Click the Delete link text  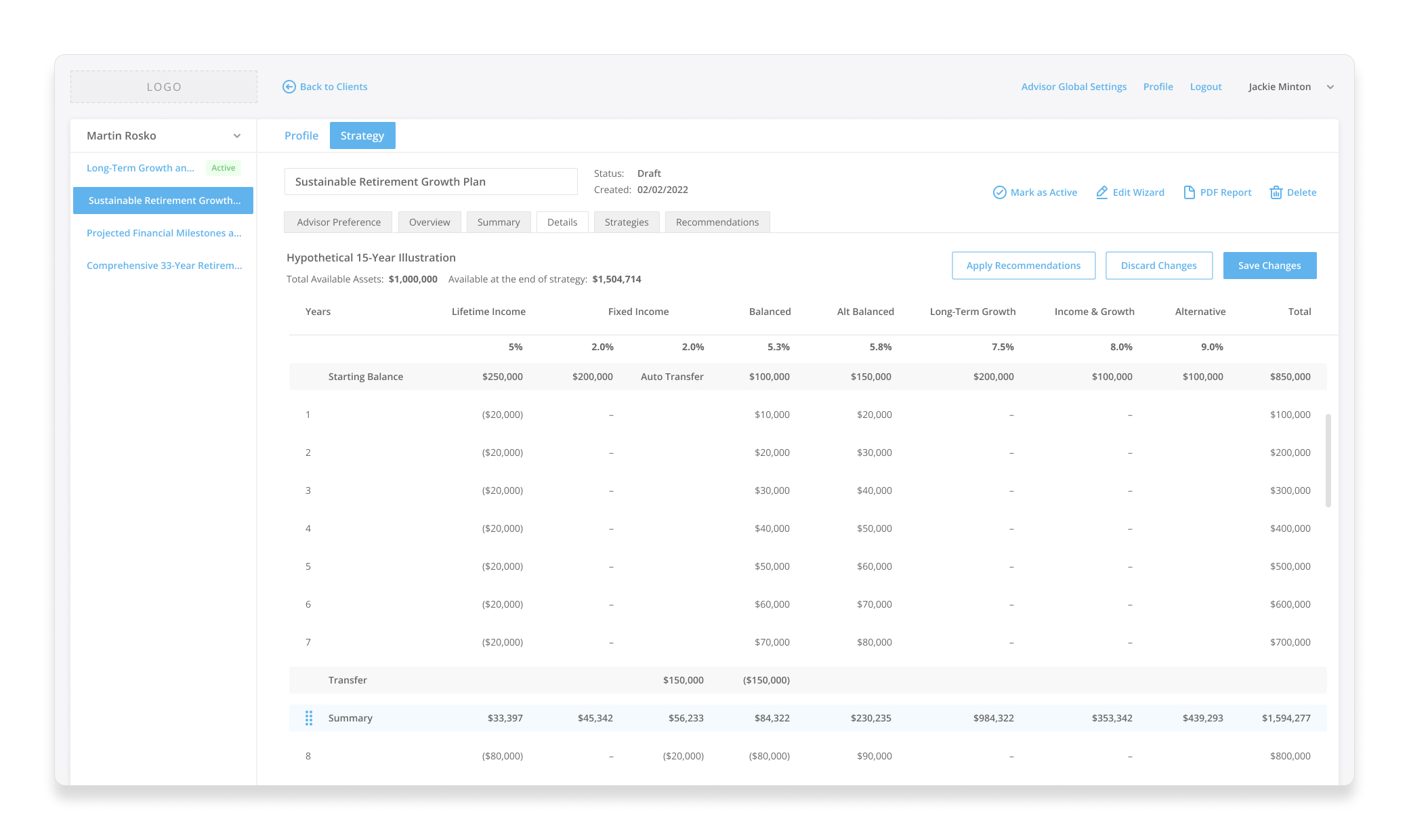[1302, 192]
